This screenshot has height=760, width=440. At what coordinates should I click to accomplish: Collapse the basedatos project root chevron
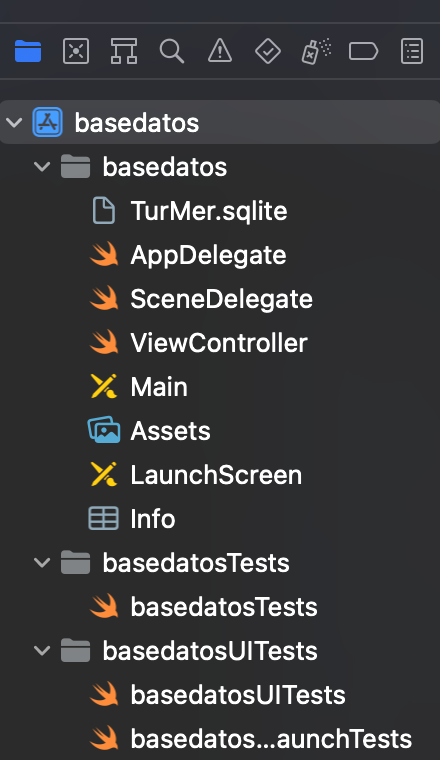[15, 122]
